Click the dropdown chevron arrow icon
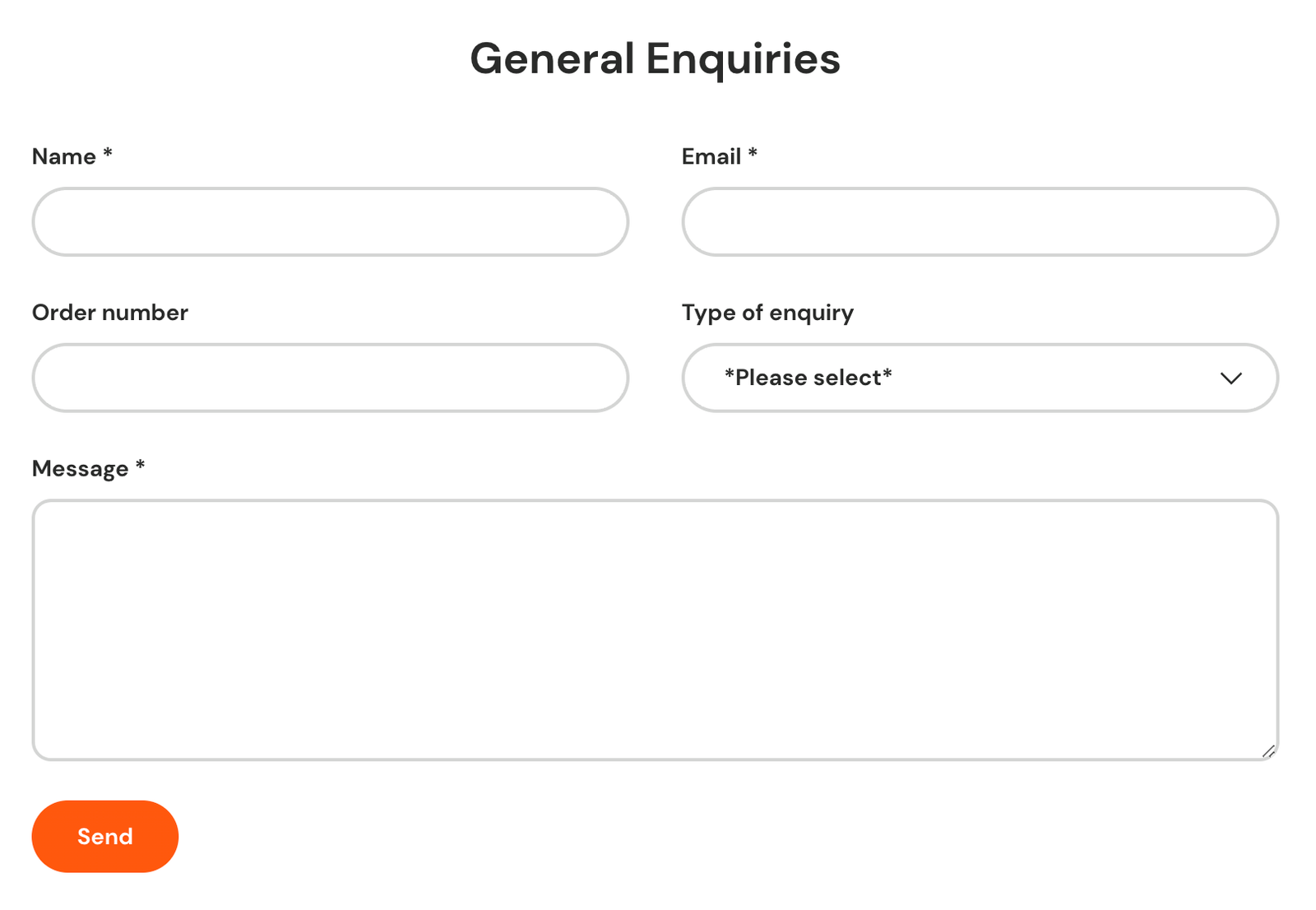This screenshot has width=1316, height=910. click(x=1230, y=378)
